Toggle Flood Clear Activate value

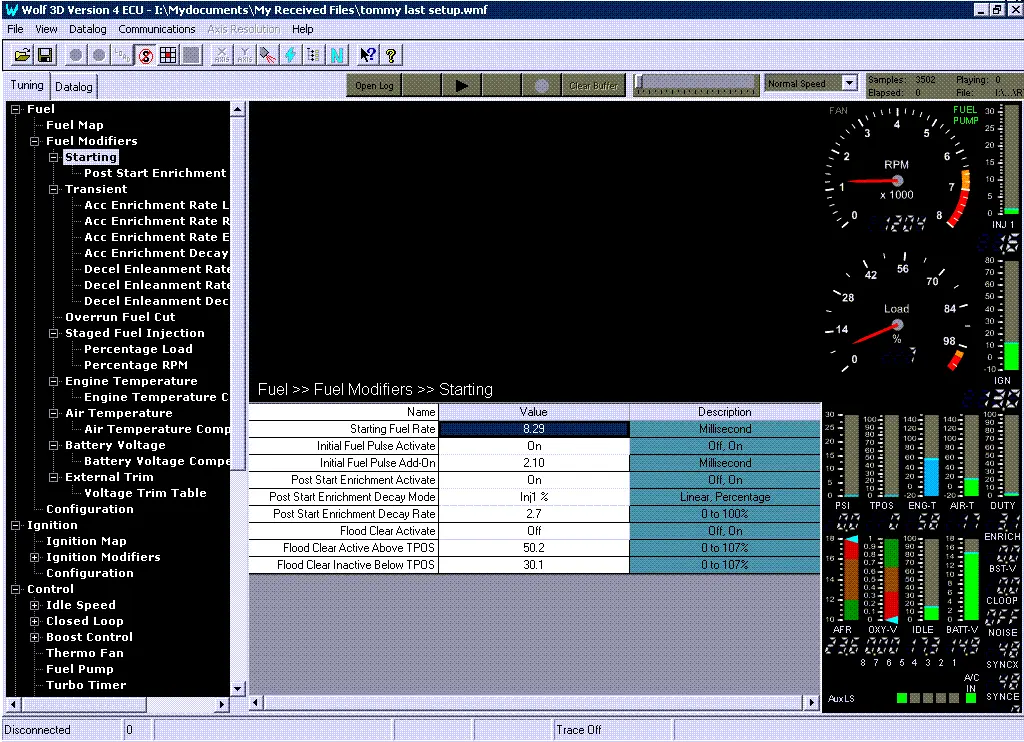point(534,531)
